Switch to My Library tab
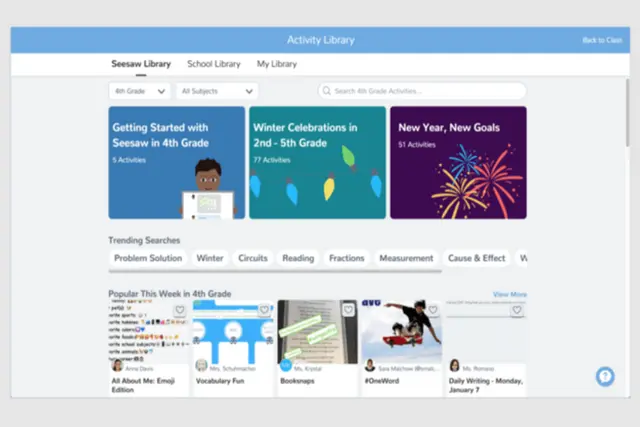Screen dimensions: 640x427 [x=277, y=64]
